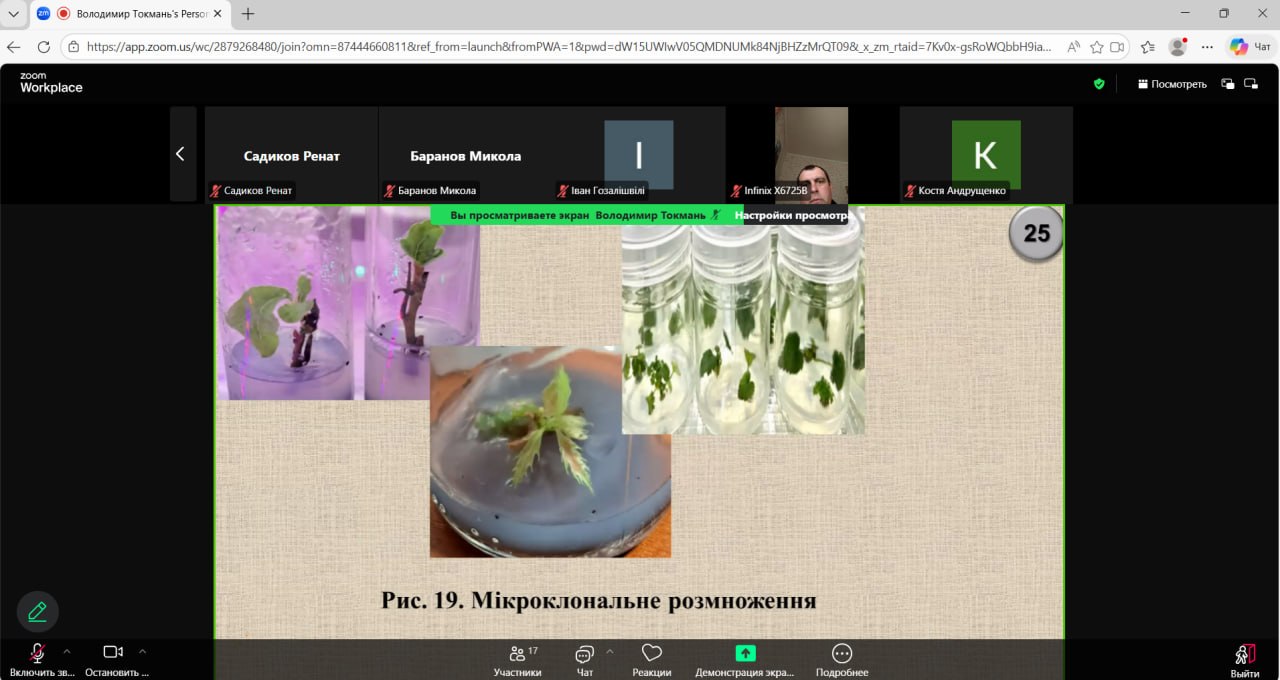Expand video options arrow next to camera
The width and height of the screenshot is (1280, 680).
[142, 651]
